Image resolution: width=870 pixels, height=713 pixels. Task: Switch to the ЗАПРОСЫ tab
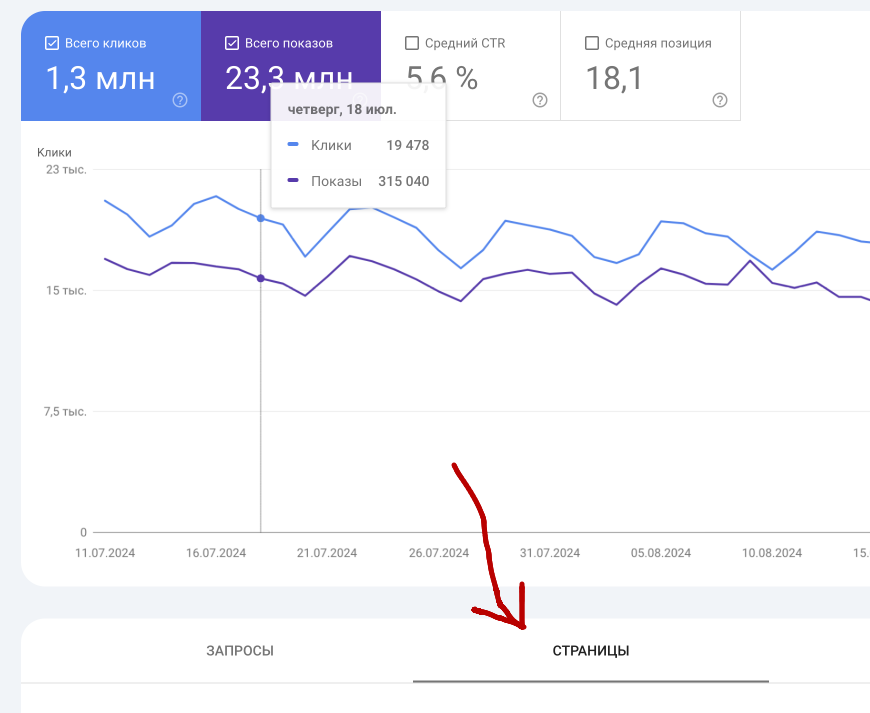(240, 651)
